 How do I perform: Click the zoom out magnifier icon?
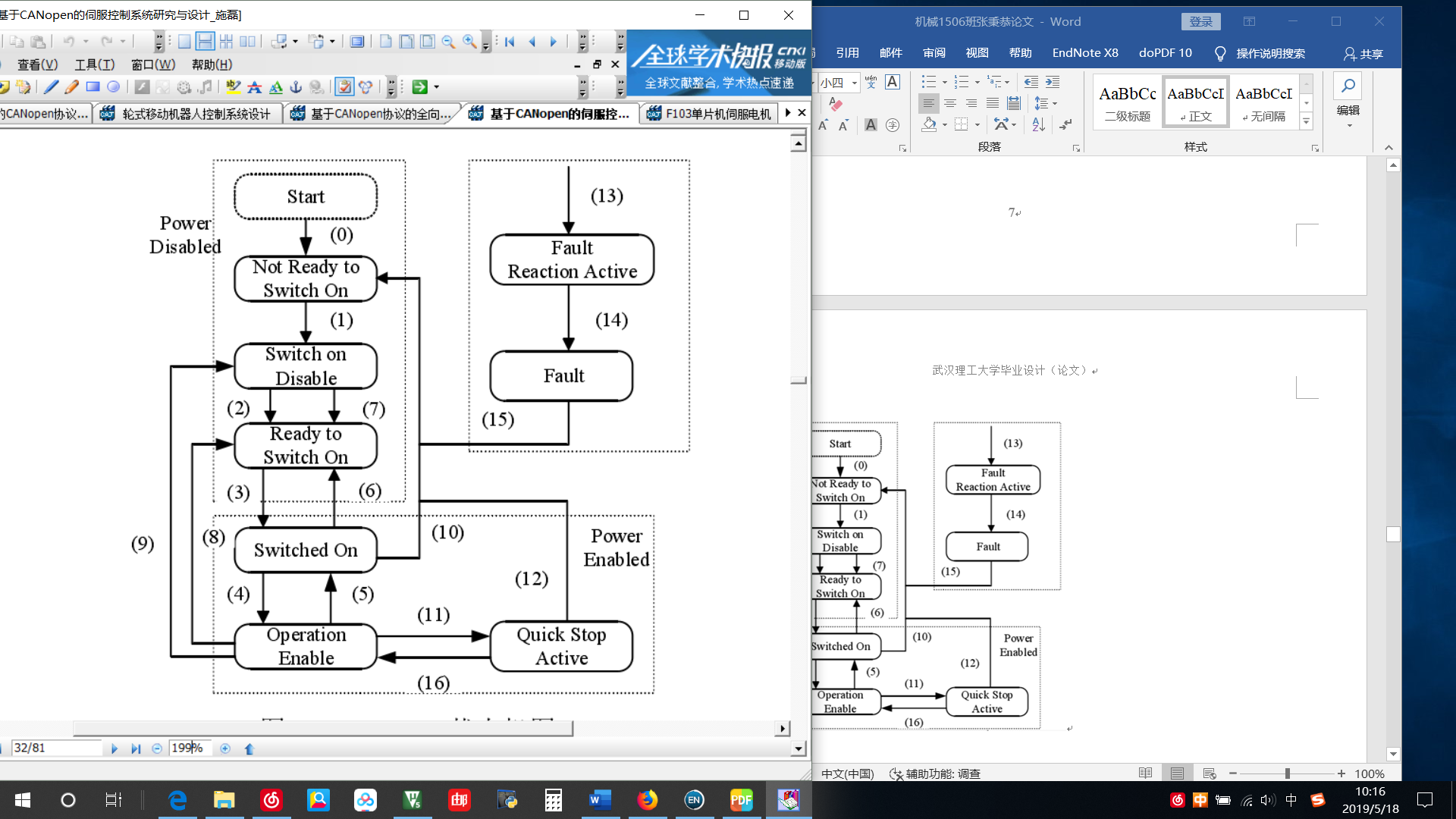[448, 42]
